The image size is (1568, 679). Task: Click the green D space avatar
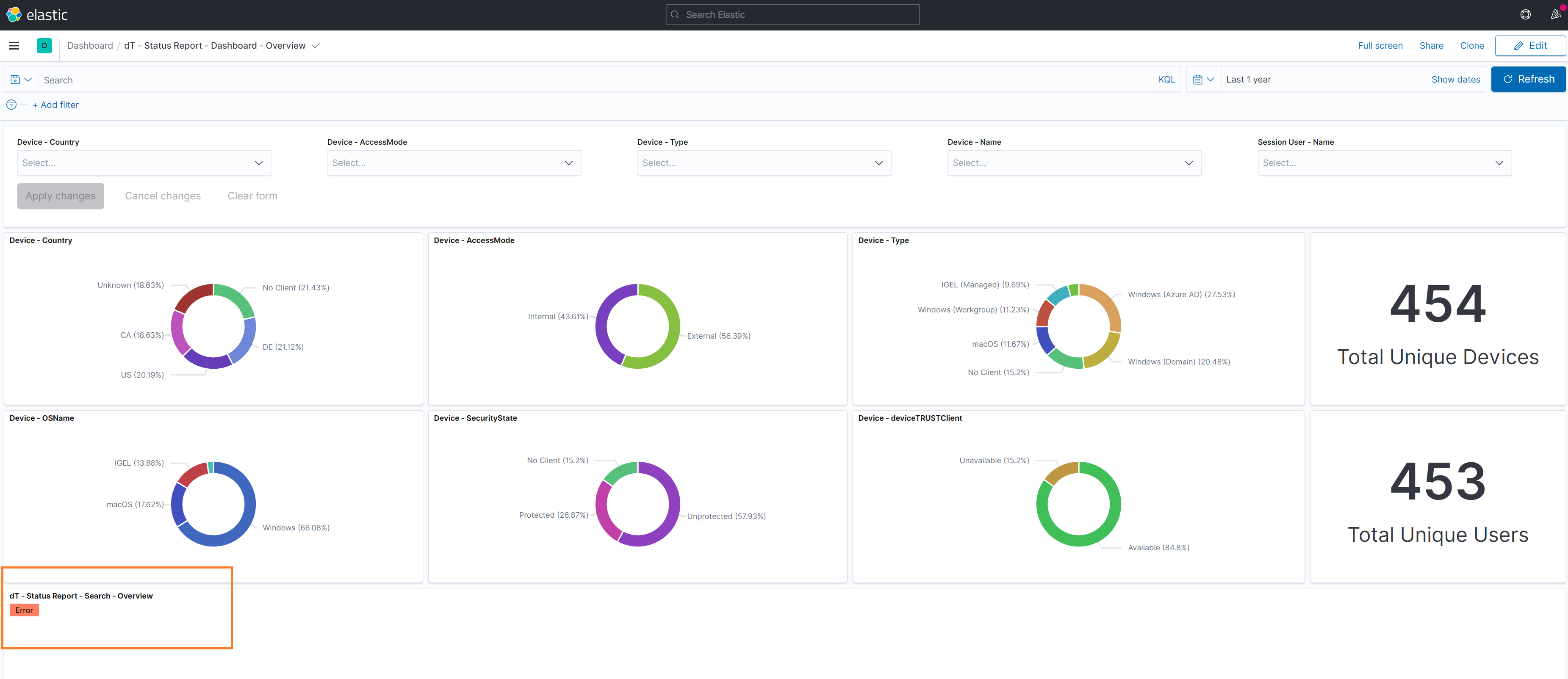coord(44,46)
